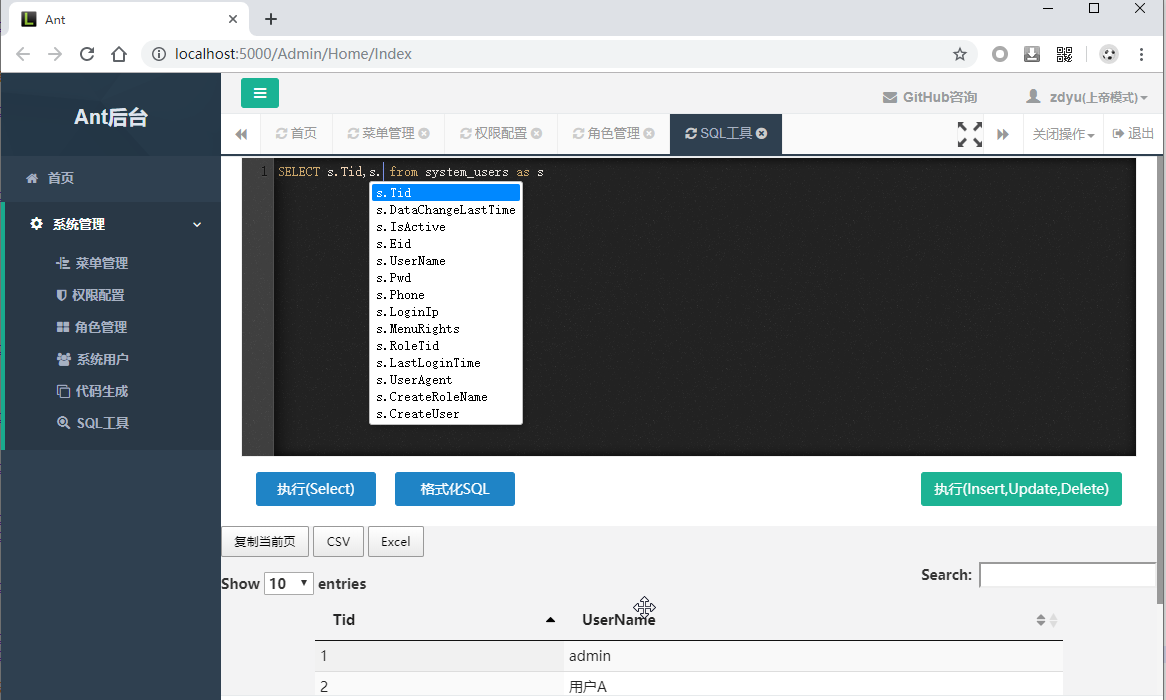Open the 关闭操作 dropdown menu
Screen dimensions: 1166x700
1063,134
